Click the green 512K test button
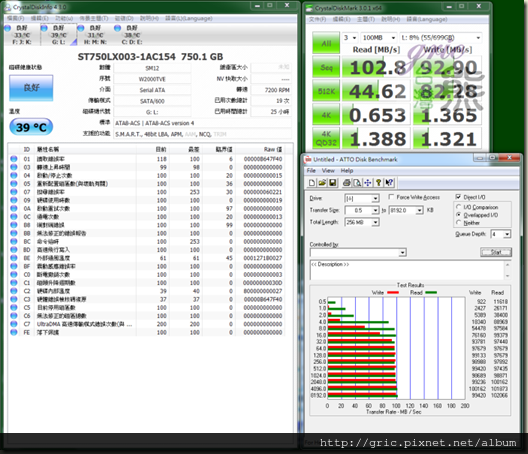Viewport: 528px width, 454px height. click(x=326, y=91)
